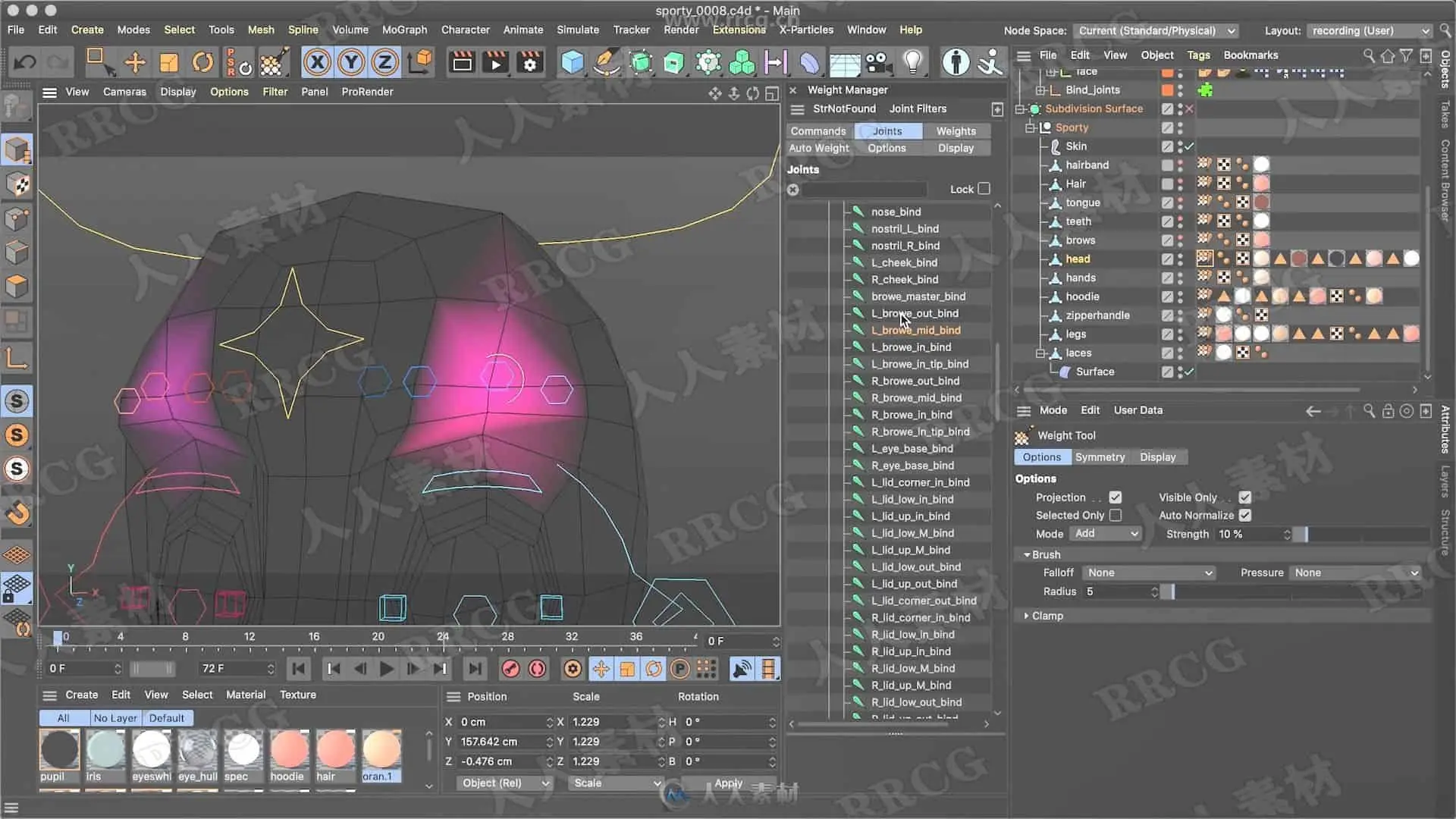Screen dimensions: 1456x819
Task: Toggle the Selected Only checkbox
Action: [x=1115, y=516]
